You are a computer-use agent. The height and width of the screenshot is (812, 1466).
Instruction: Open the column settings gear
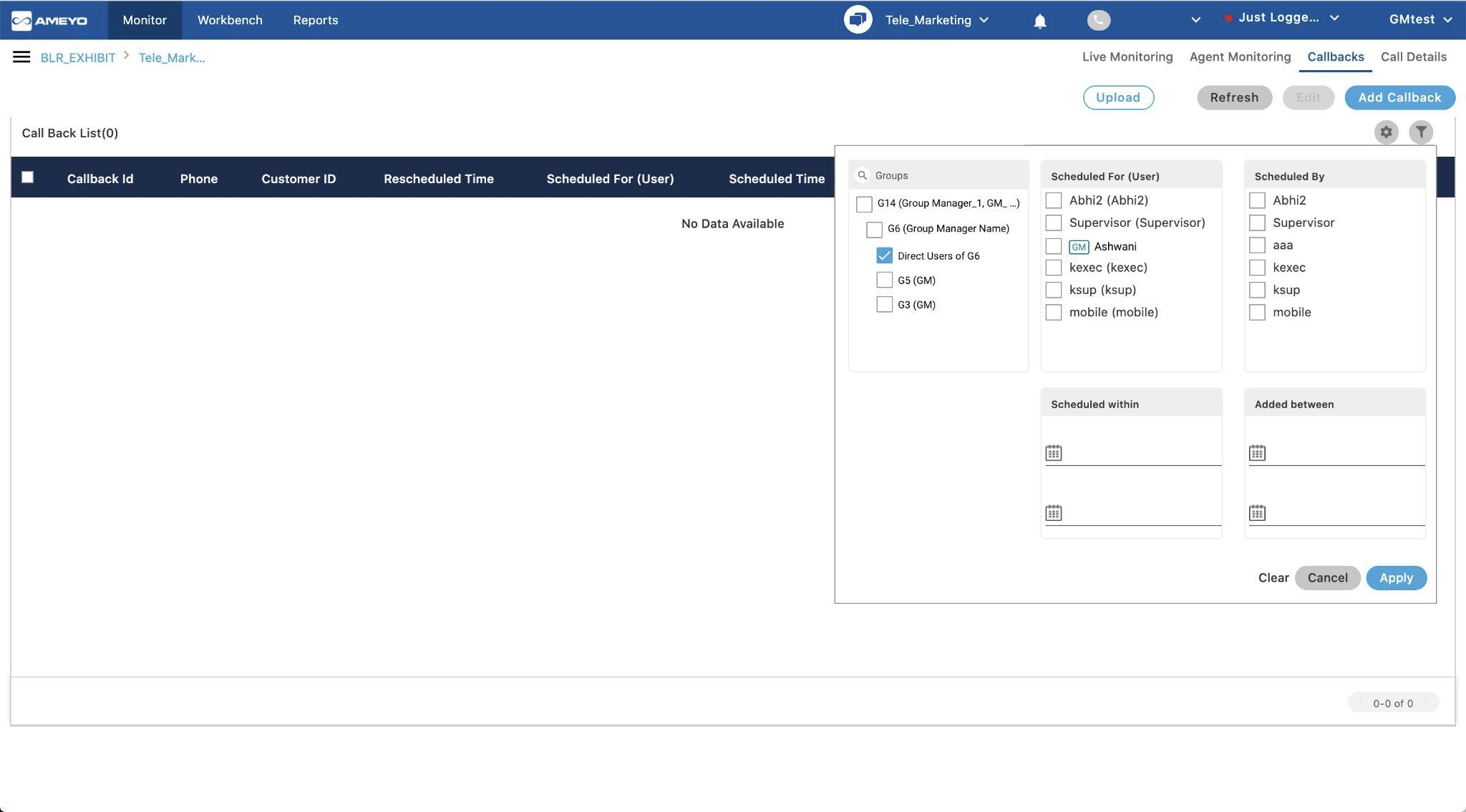point(1386,132)
